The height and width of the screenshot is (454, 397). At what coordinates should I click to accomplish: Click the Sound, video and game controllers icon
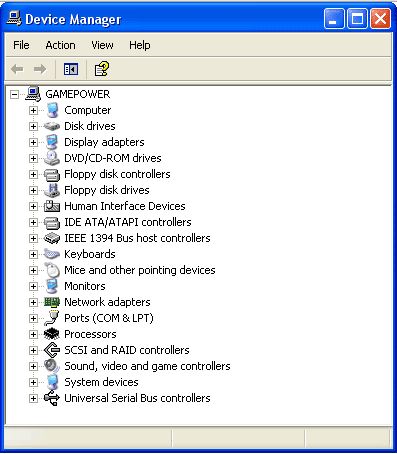tap(52, 366)
